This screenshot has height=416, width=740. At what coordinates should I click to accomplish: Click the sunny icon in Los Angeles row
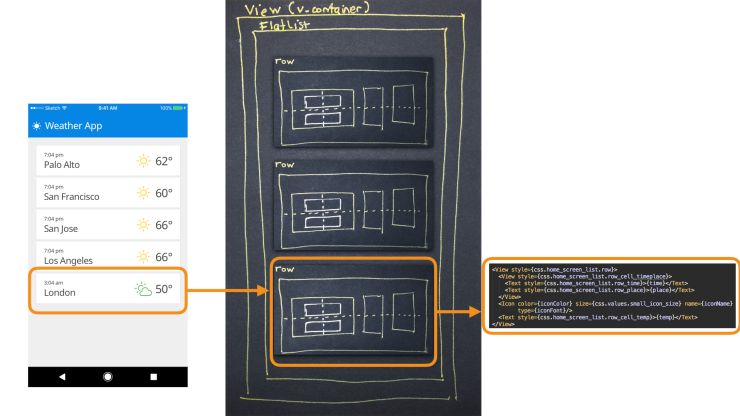(x=143, y=256)
